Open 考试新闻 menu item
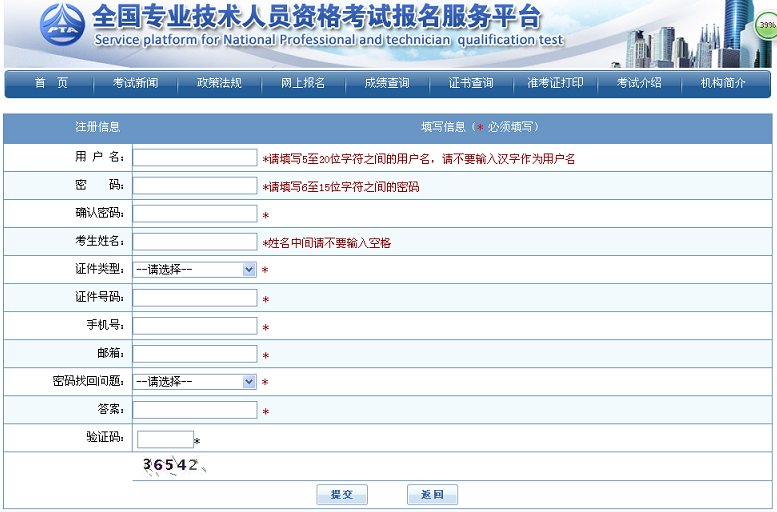Viewport: 777px width, 512px height. 135,83
